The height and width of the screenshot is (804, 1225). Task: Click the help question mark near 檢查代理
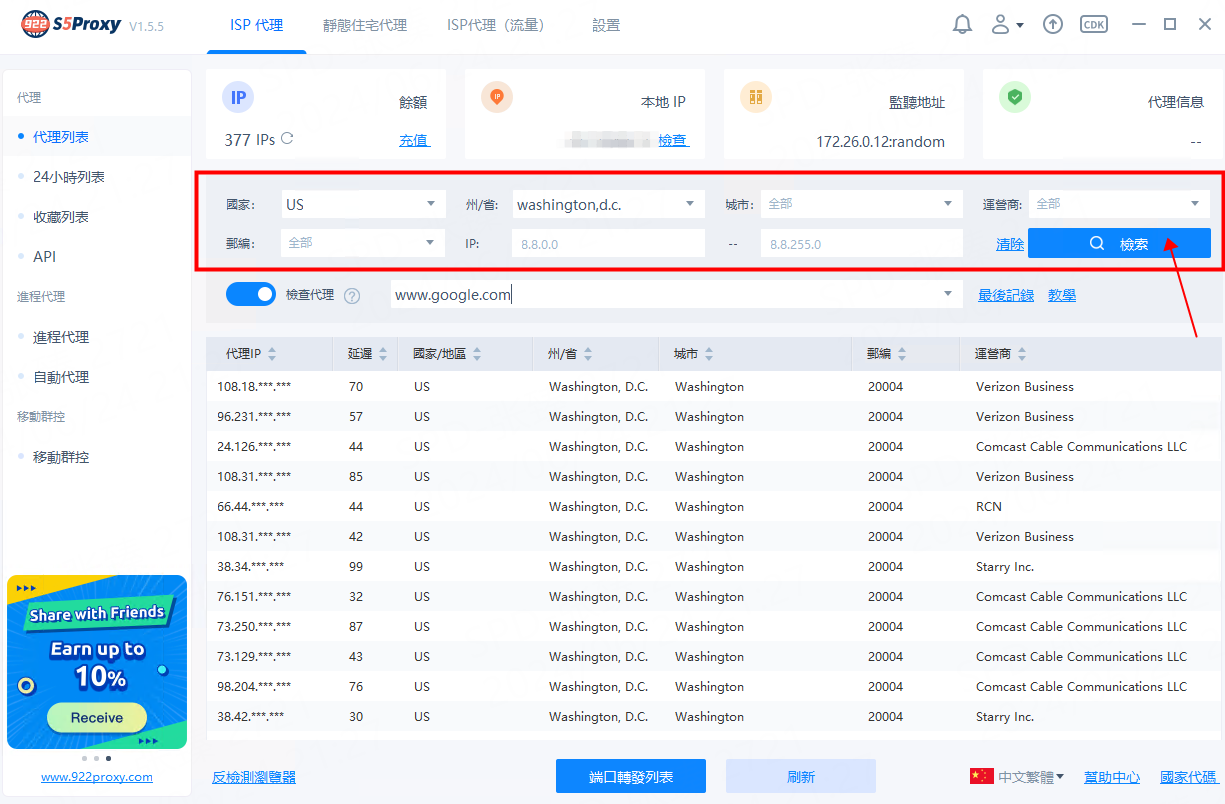[352, 295]
